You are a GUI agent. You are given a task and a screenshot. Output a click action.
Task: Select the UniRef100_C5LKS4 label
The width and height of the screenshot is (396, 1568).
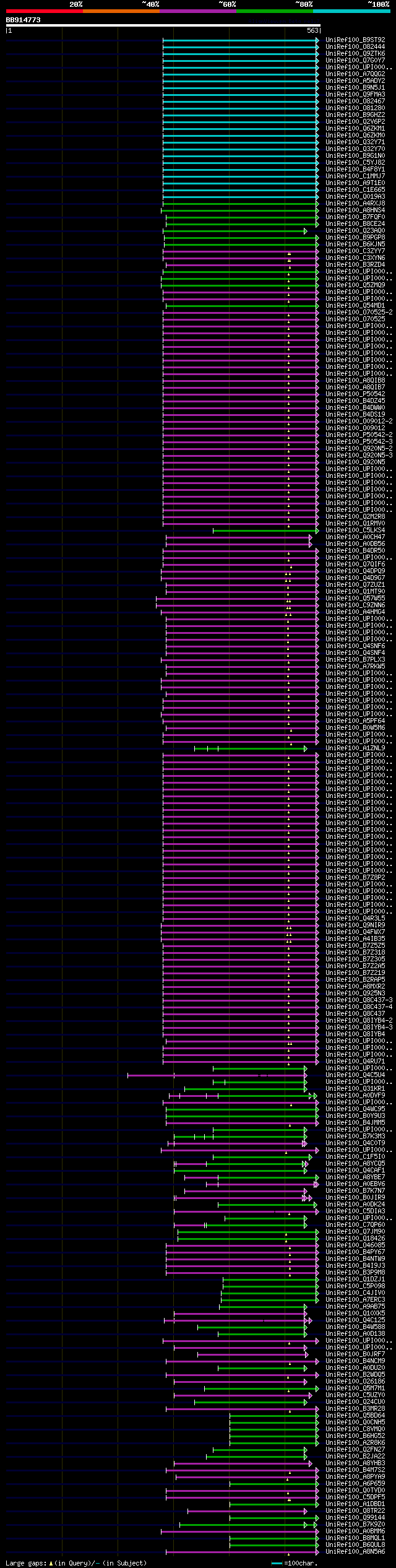coord(355,530)
